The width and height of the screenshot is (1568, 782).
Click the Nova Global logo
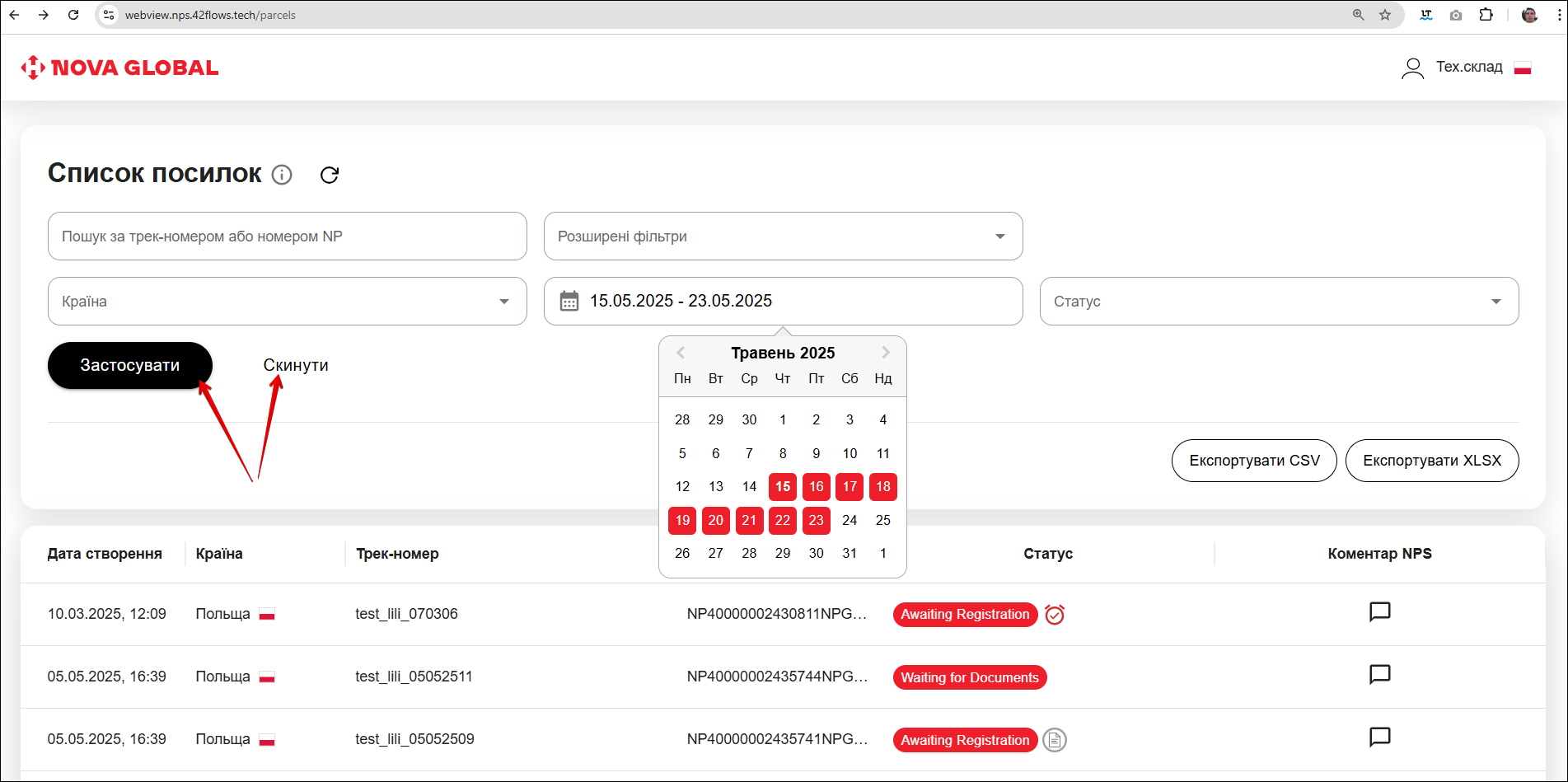(x=120, y=68)
